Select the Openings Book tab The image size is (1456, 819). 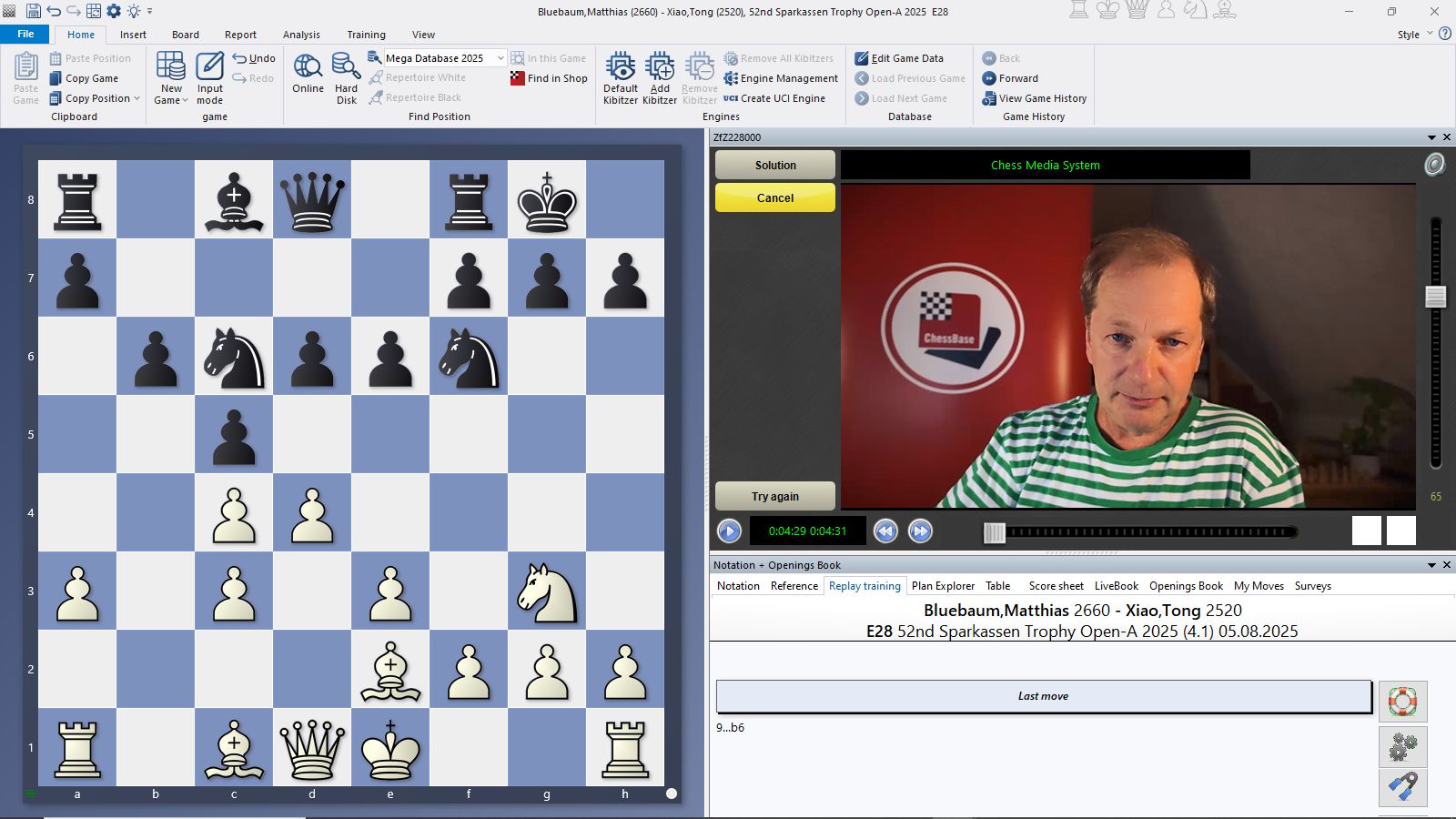(1186, 586)
